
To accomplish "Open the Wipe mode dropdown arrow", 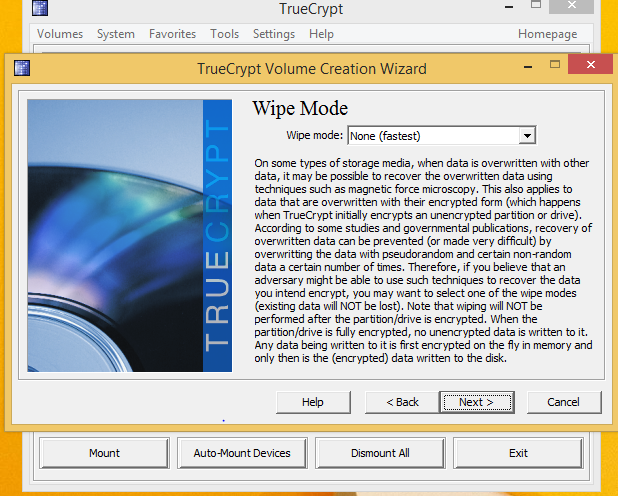I will tap(527, 136).
